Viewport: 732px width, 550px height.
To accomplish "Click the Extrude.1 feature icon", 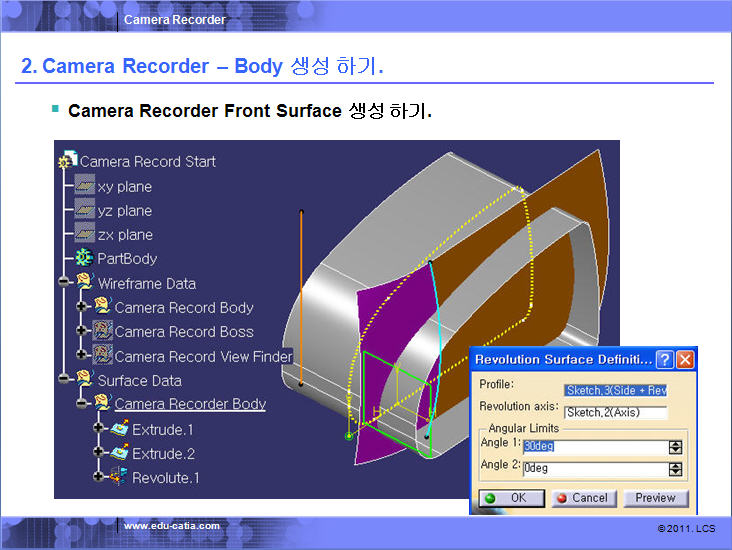I will click(119, 429).
